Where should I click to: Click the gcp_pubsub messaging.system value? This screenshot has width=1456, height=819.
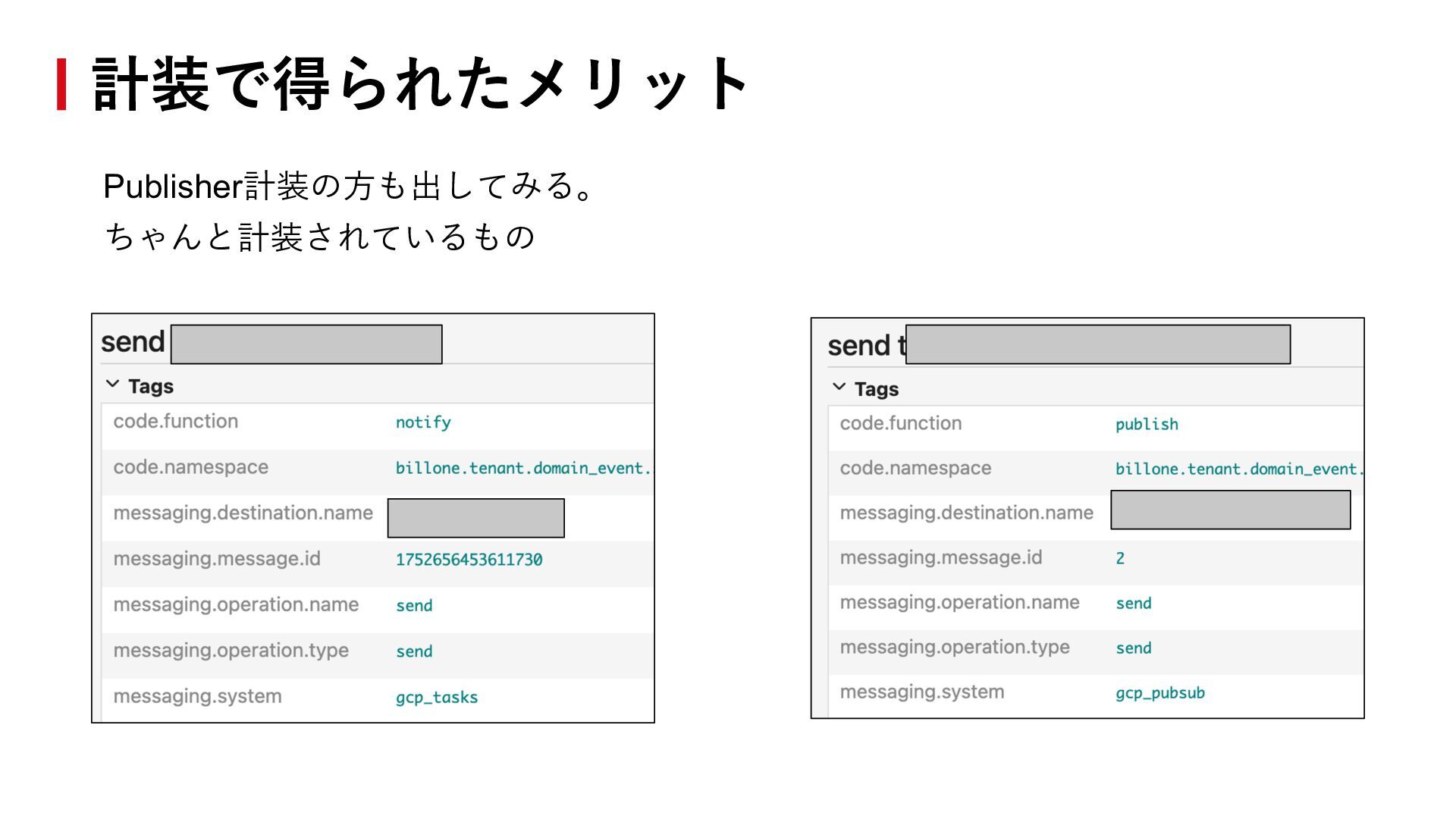pos(1159,693)
